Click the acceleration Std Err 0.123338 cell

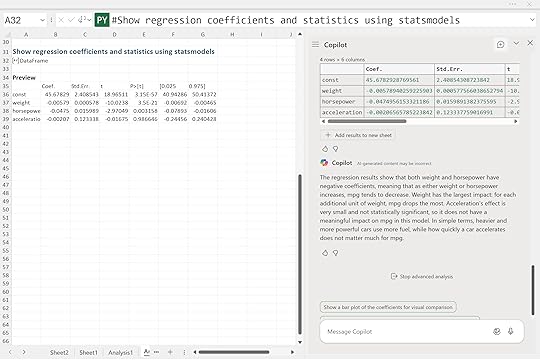[85, 119]
